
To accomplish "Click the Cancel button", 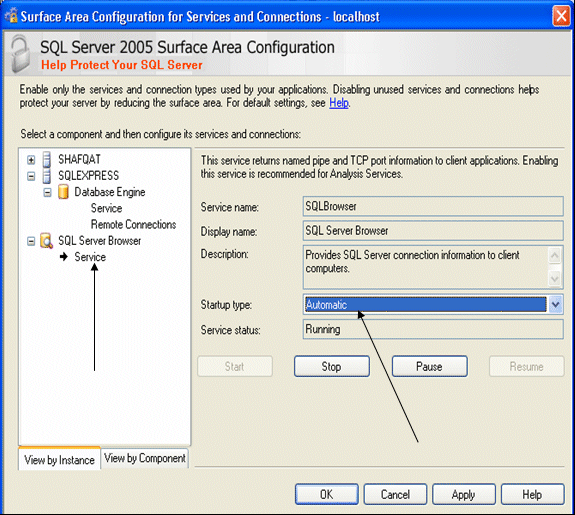I will pyautogui.click(x=395, y=494).
